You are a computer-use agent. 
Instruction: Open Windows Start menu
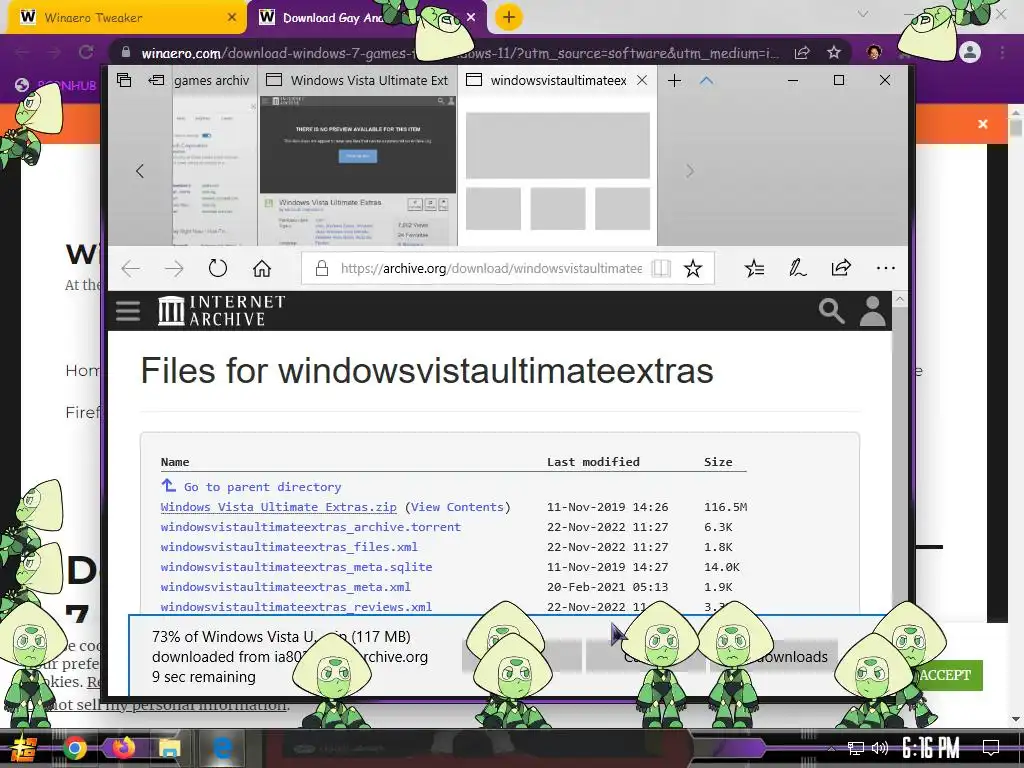click(23, 748)
